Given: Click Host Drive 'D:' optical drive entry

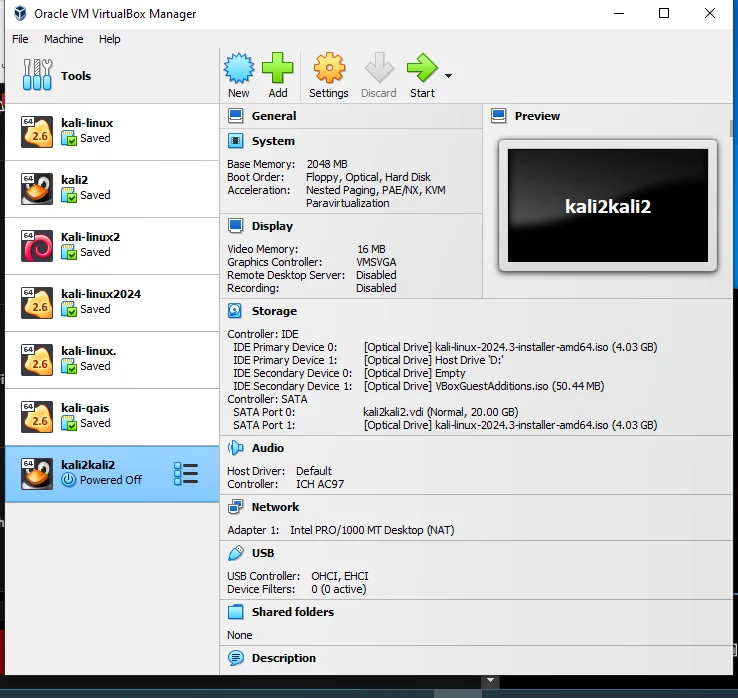Looking at the screenshot, I should 433,360.
